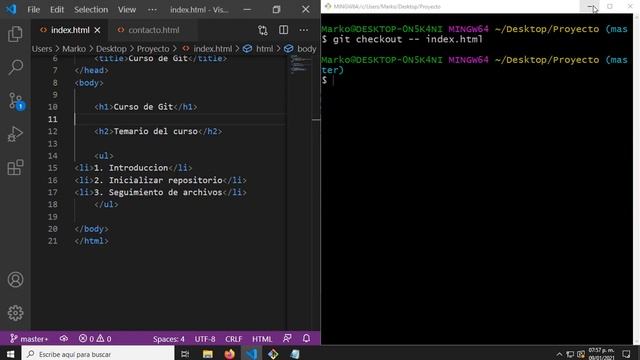Open the Accounts menu icon
640x360 pixels.
point(16,280)
